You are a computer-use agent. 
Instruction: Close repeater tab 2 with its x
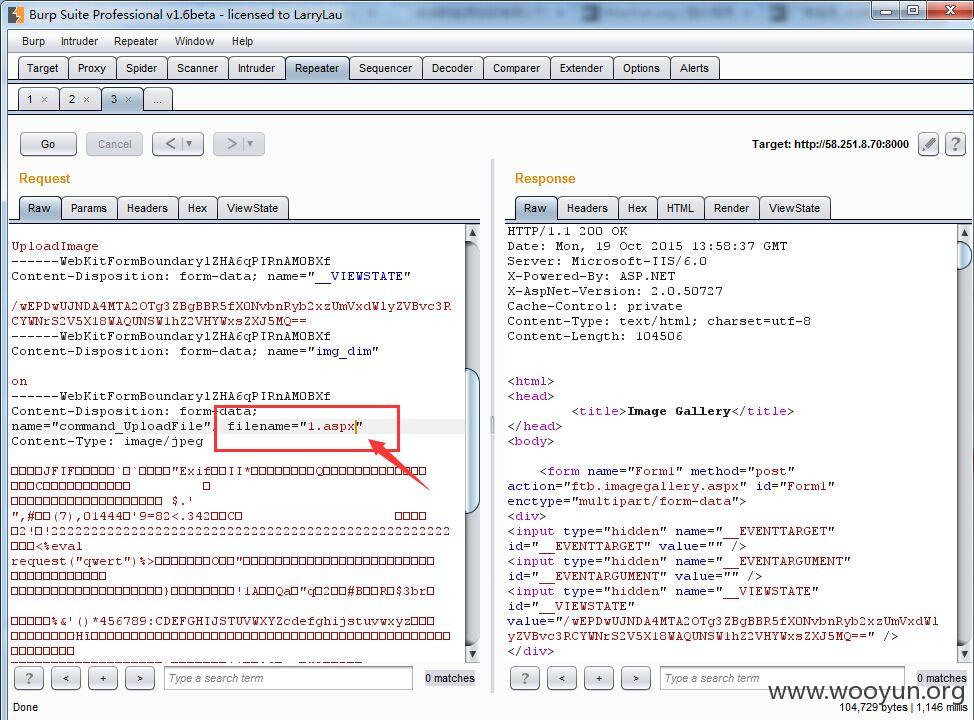tap(86, 99)
